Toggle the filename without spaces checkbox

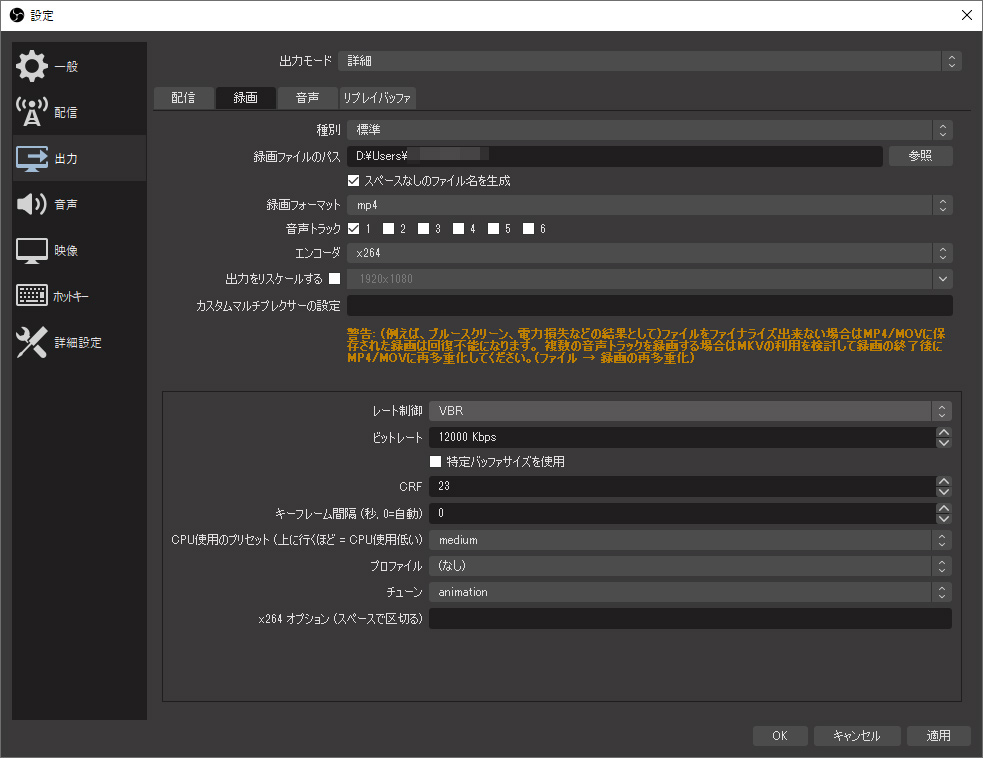353,181
